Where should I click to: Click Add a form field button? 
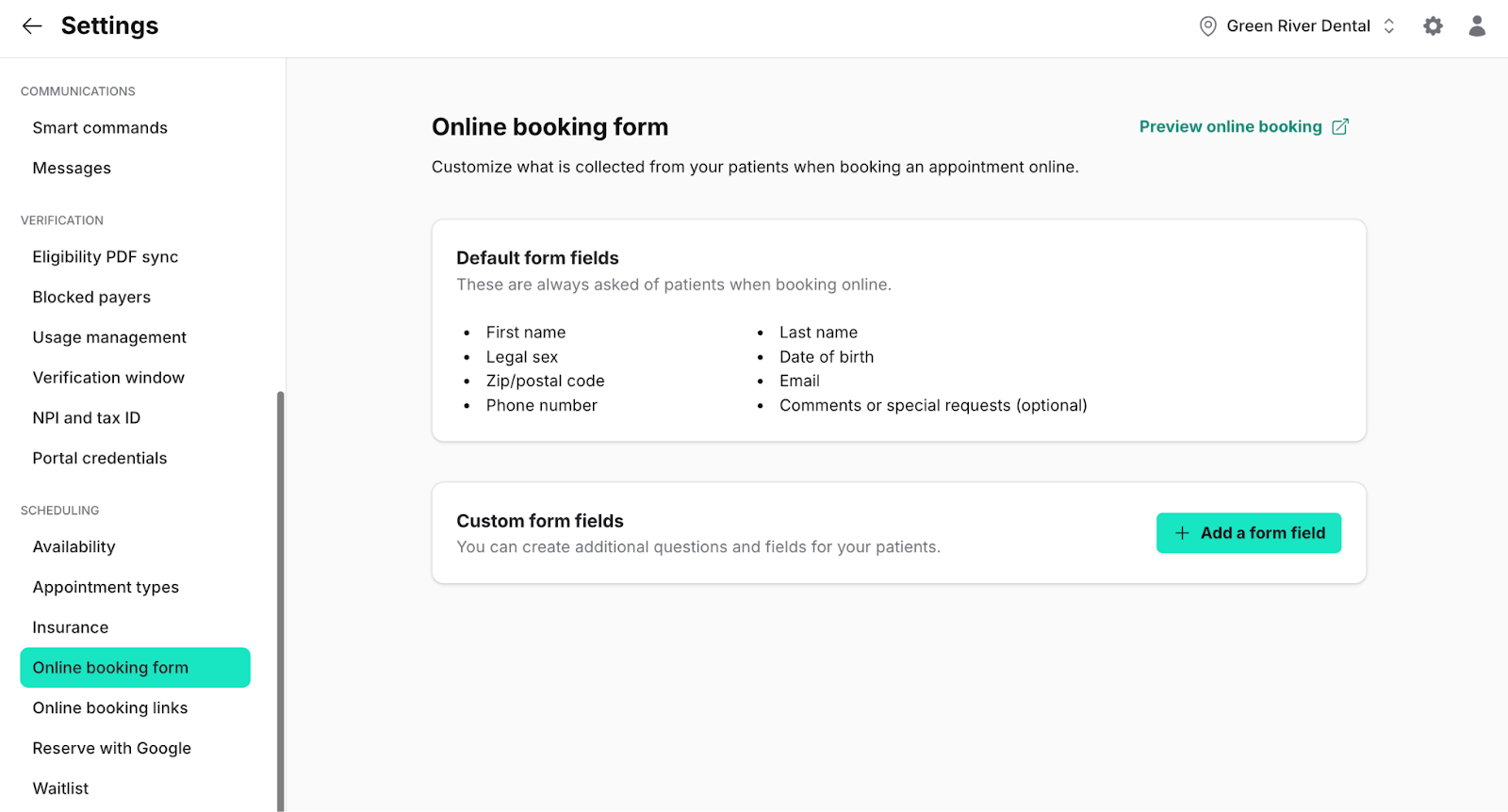(1249, 533)
